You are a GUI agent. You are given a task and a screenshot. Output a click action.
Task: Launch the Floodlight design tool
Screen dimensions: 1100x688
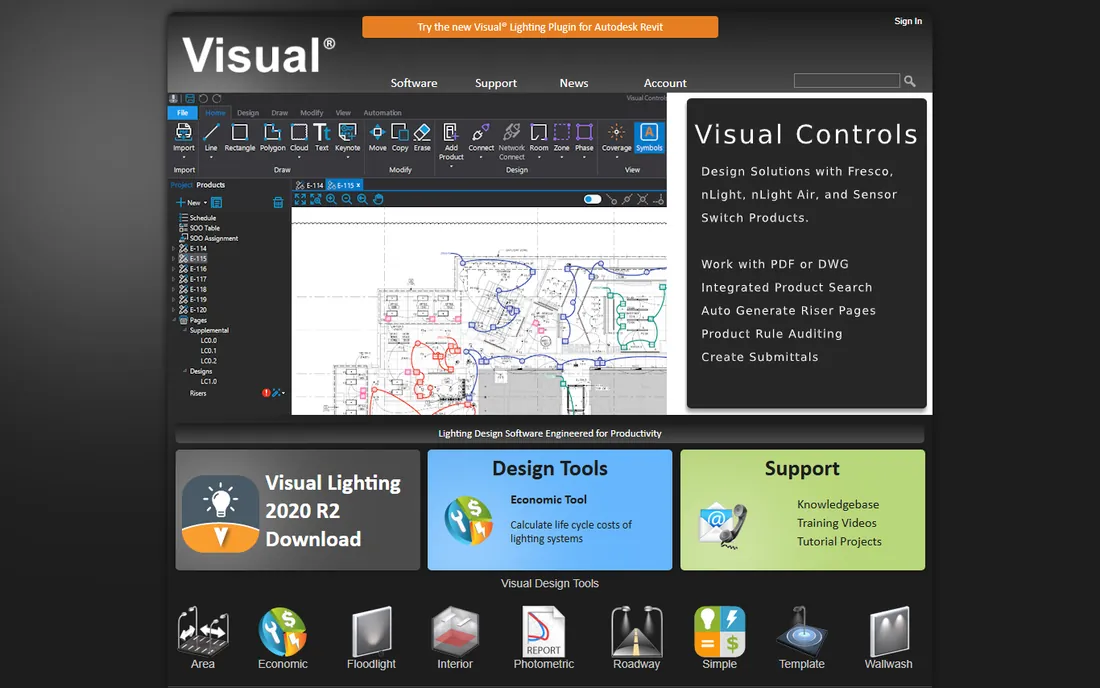pyautogui.click(x=371, y=631)
